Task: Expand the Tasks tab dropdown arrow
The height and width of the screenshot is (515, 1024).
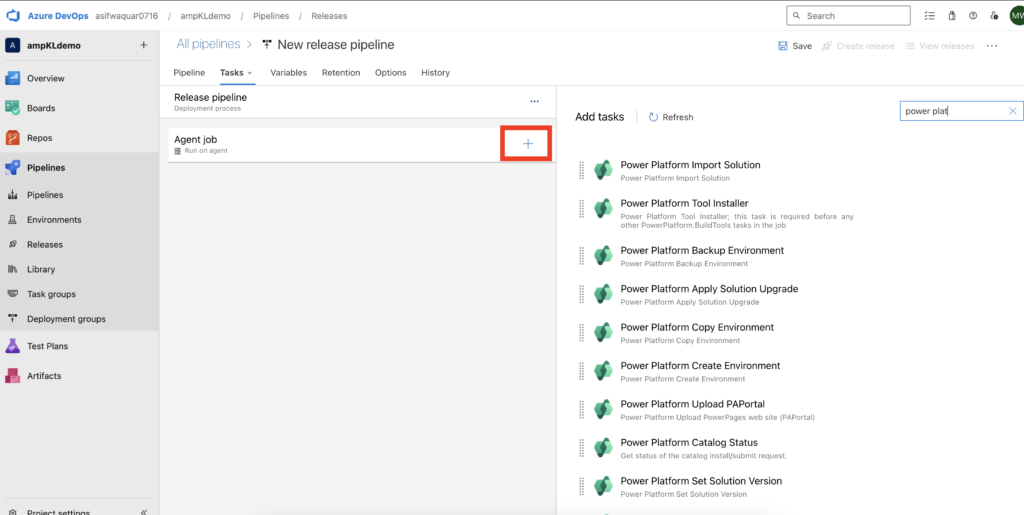Action: pyautogui.click(x=249, y=73)
